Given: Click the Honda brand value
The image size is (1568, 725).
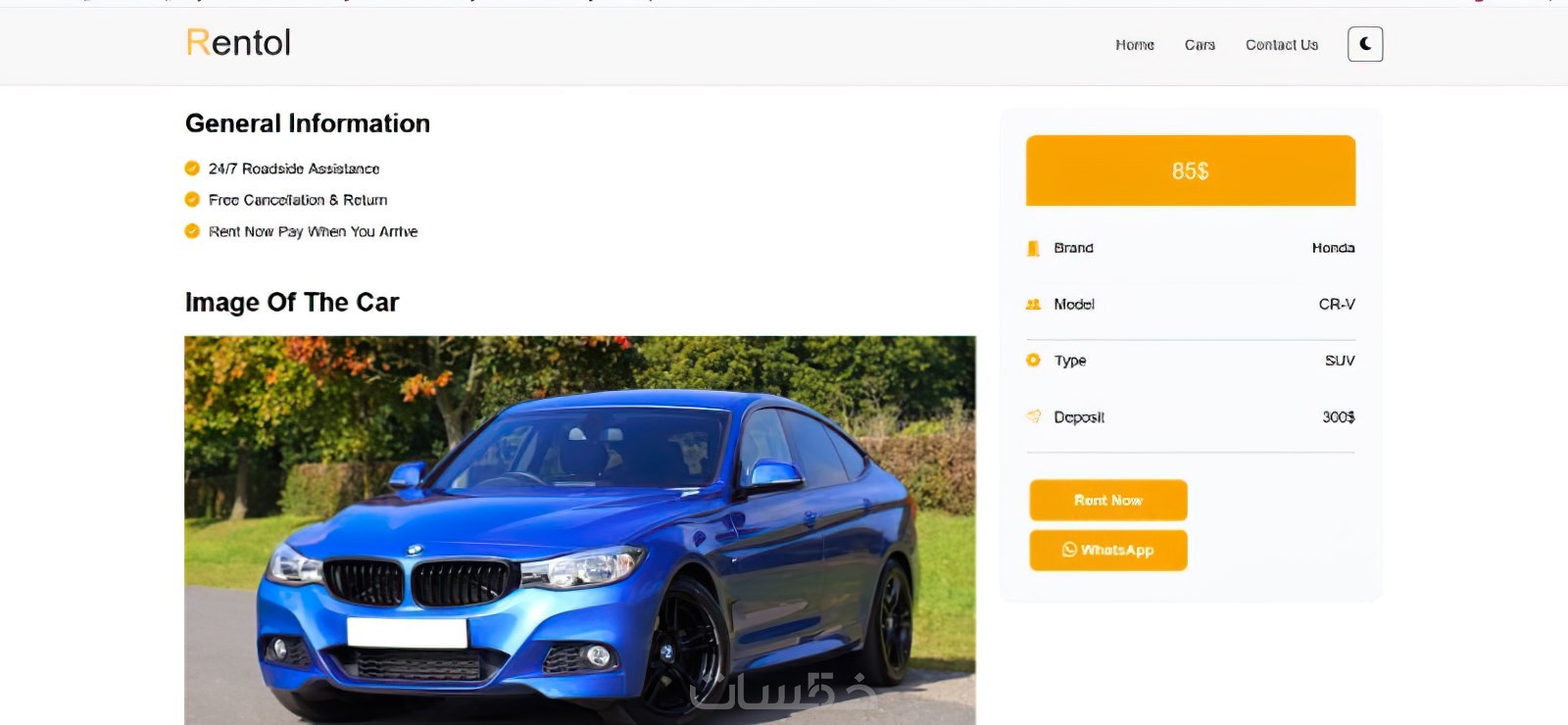Looking at the screenshot, I should [1333, 248].
